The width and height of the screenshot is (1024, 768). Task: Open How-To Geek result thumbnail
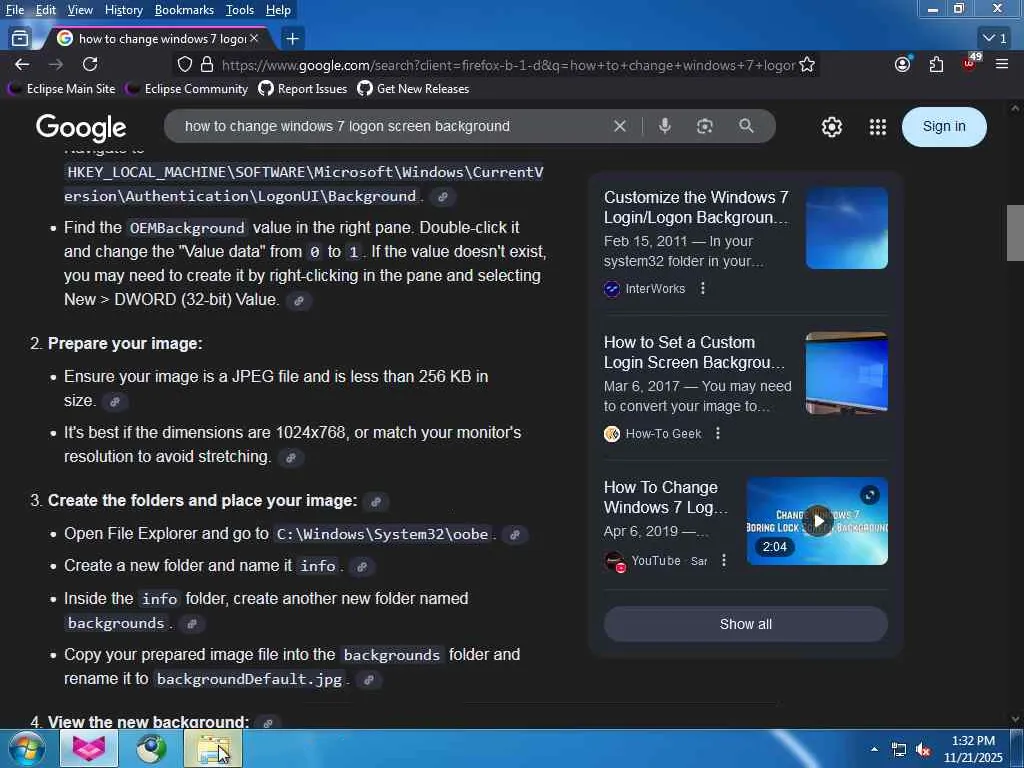846,373
